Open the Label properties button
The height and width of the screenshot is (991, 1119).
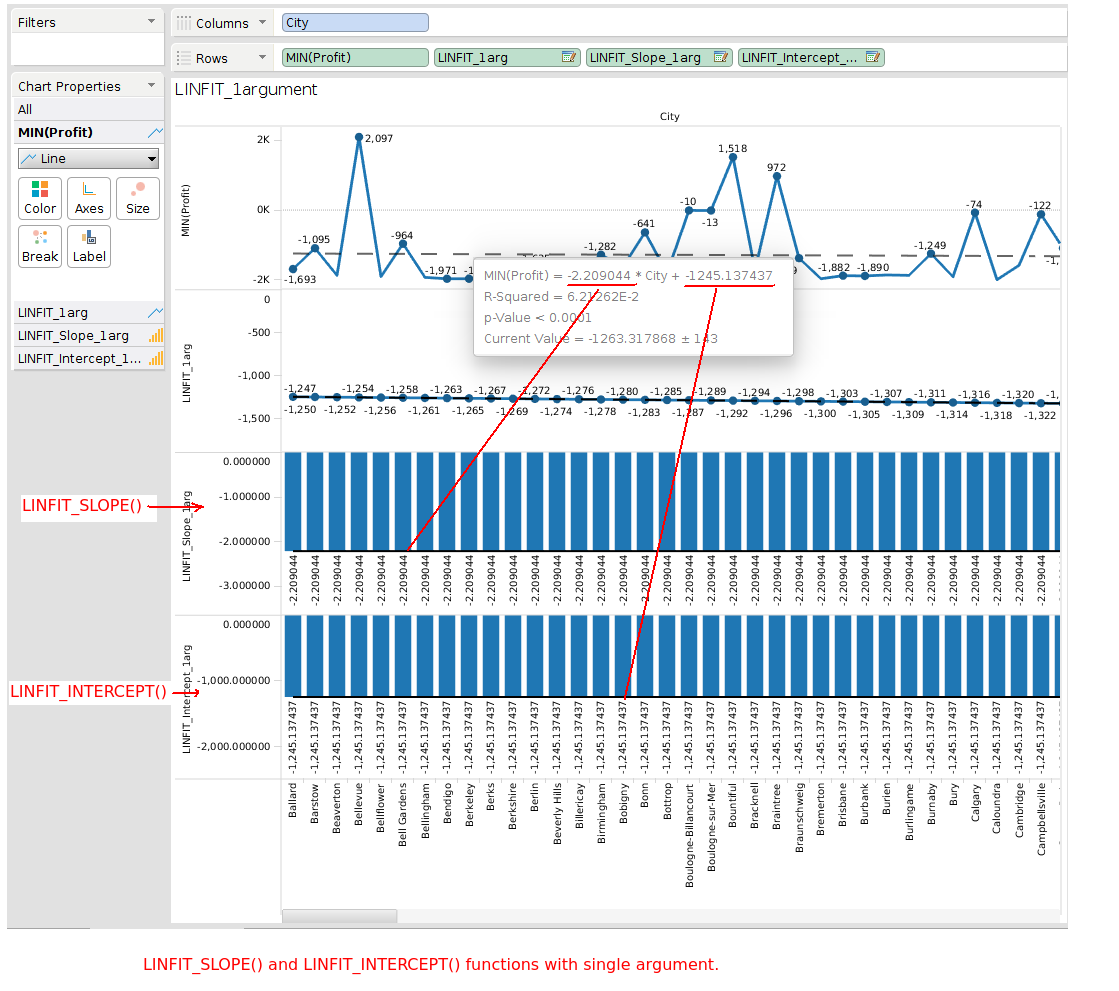pyautogui.click(x=89, y=246)
